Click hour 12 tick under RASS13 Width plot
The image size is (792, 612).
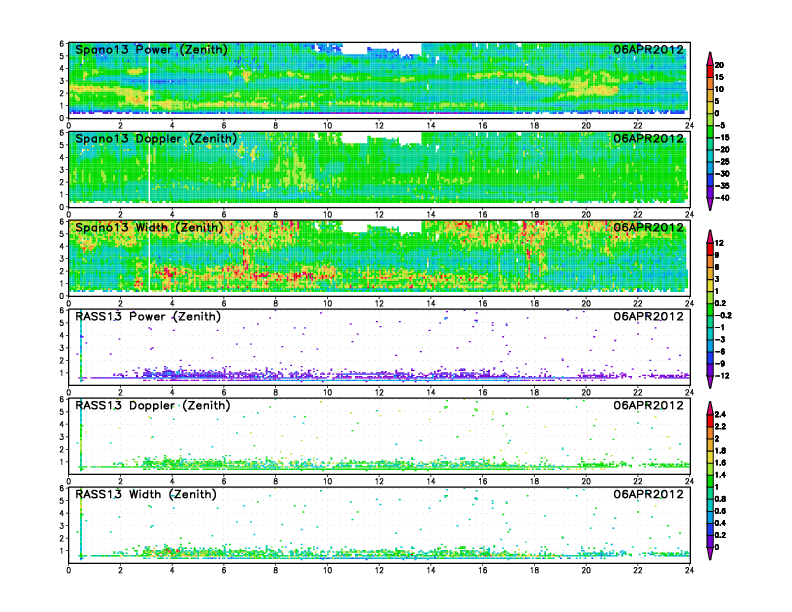(380, 570)
